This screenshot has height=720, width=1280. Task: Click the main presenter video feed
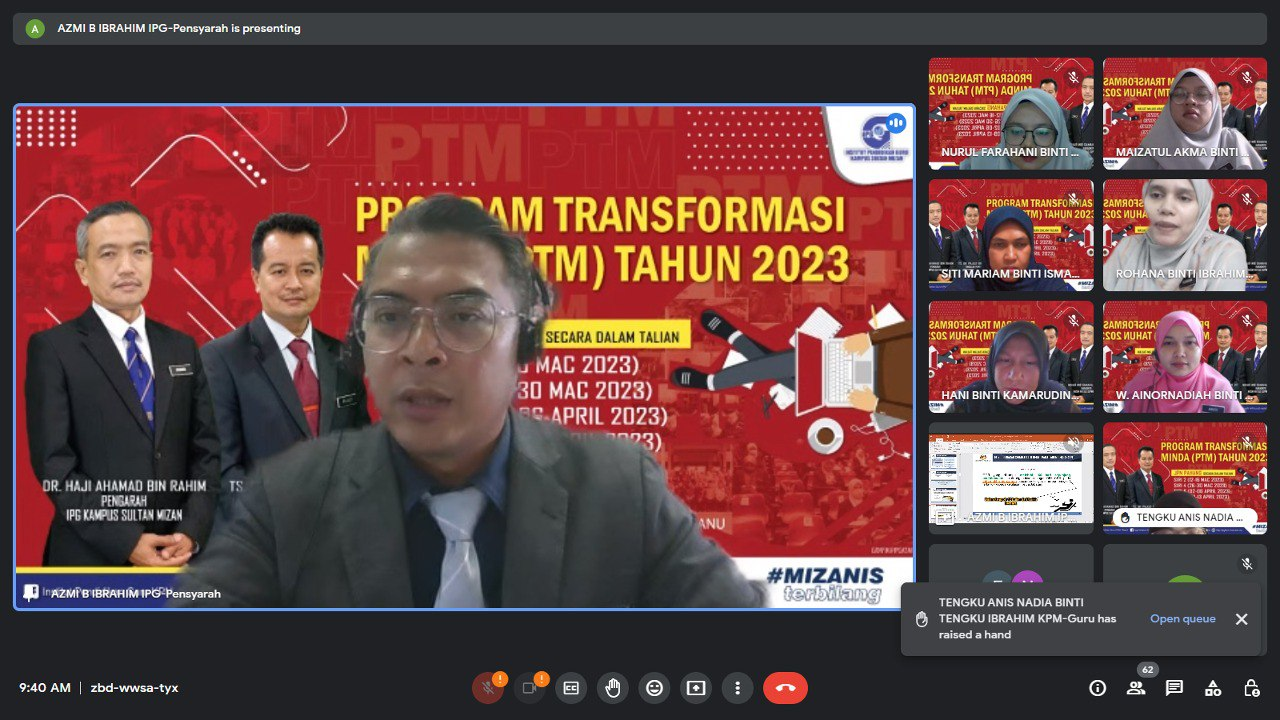click(x=464, y=357)
